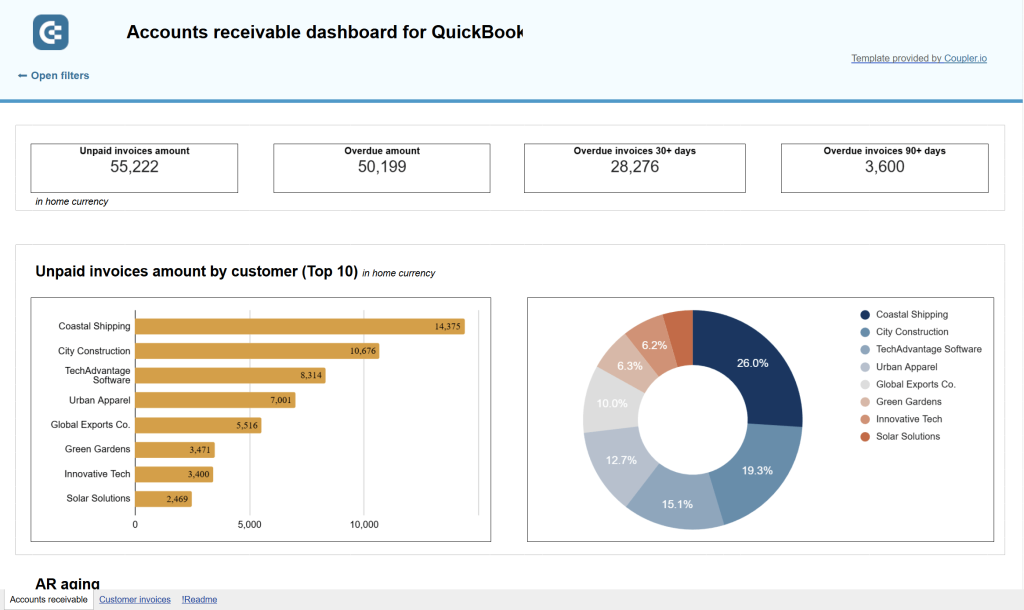Viewport: 1024px width, 610px height.
Task: Select the Accounts receivable tab
Action: coord(48,599)
